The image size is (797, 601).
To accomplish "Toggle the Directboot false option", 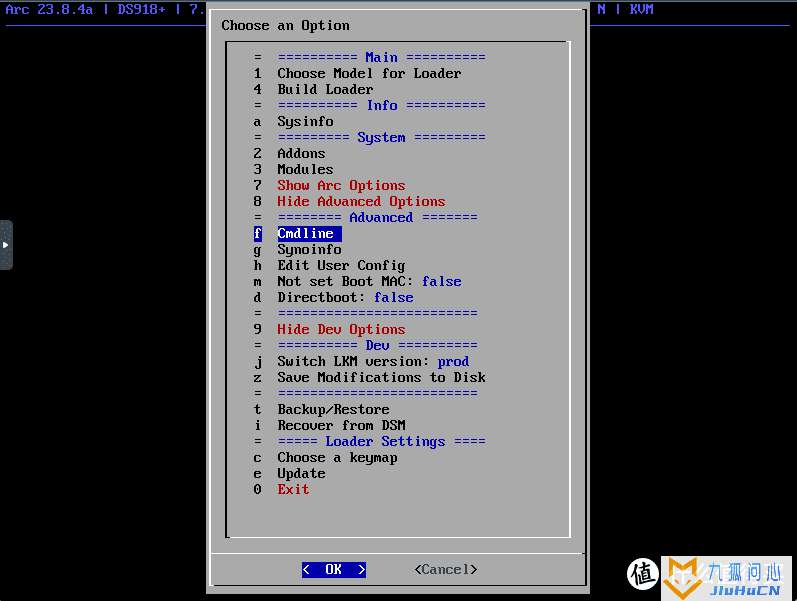I will 345,297.
